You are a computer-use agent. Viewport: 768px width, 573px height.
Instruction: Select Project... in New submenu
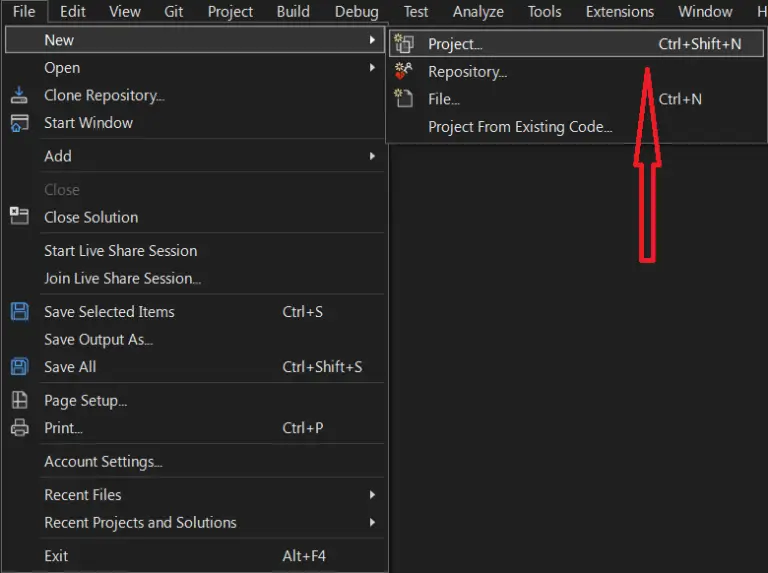(x=576, y=44)
